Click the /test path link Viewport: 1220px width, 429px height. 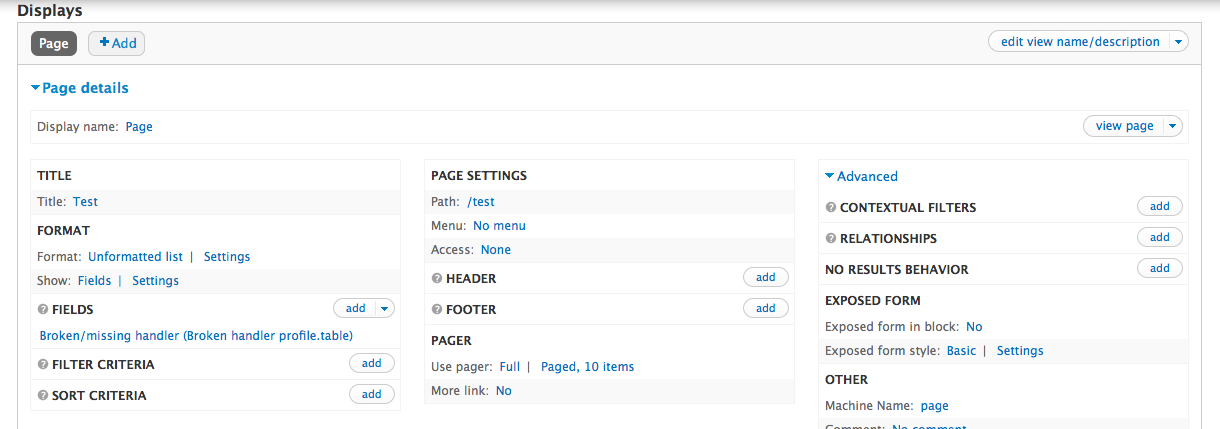(480, 202)
